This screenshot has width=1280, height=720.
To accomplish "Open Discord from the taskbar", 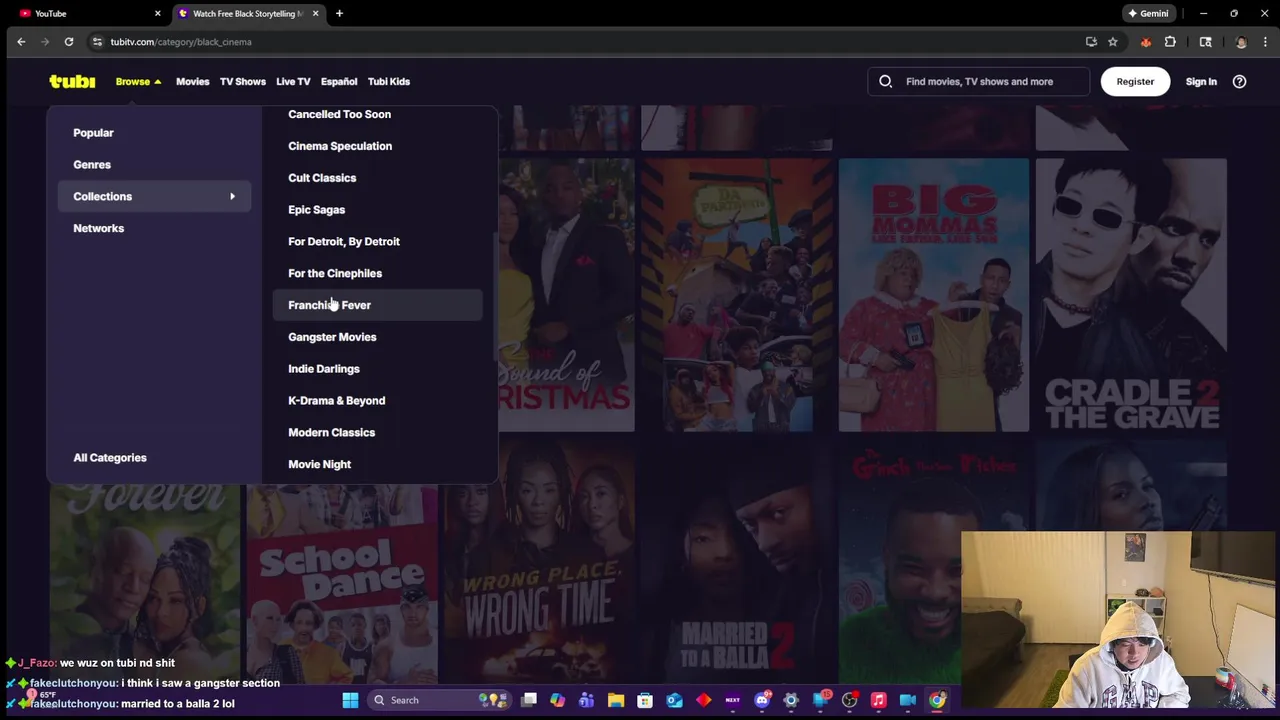I will click(762, 700).
